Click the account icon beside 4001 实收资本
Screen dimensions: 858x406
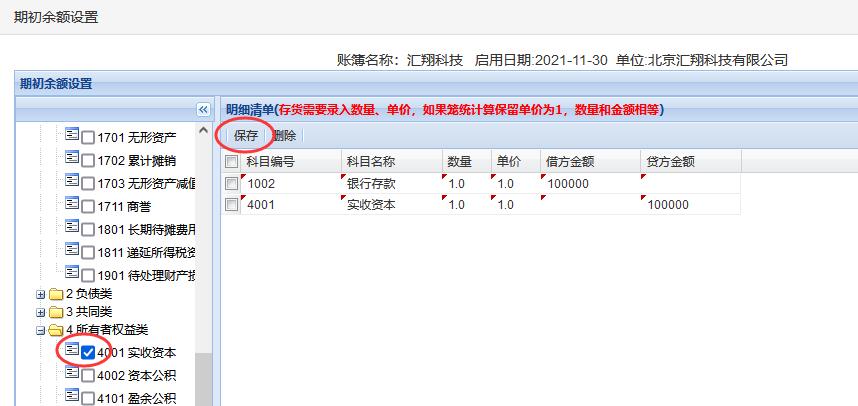(72, 350)
